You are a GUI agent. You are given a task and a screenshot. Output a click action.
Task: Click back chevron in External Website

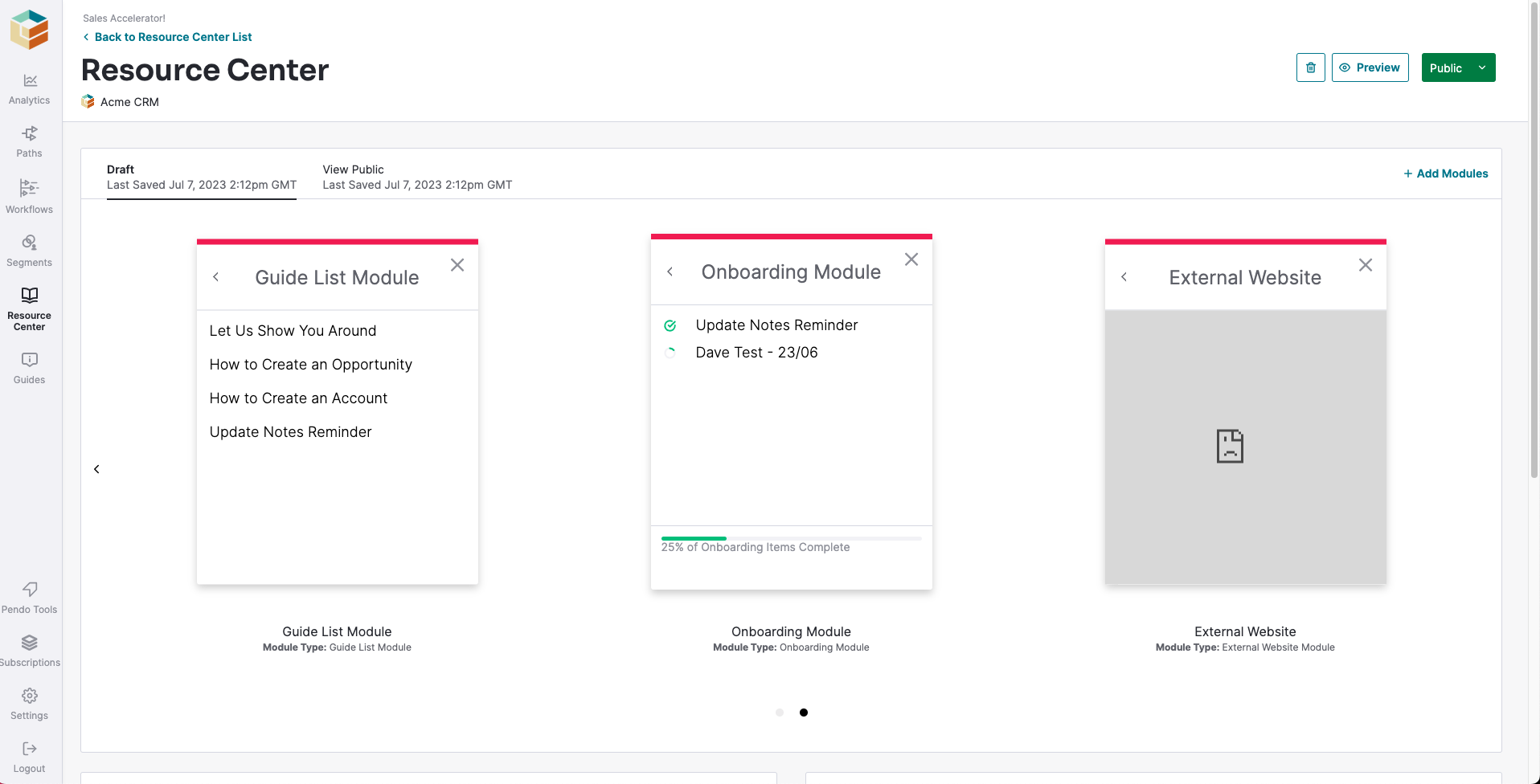tap(1124, 277)
